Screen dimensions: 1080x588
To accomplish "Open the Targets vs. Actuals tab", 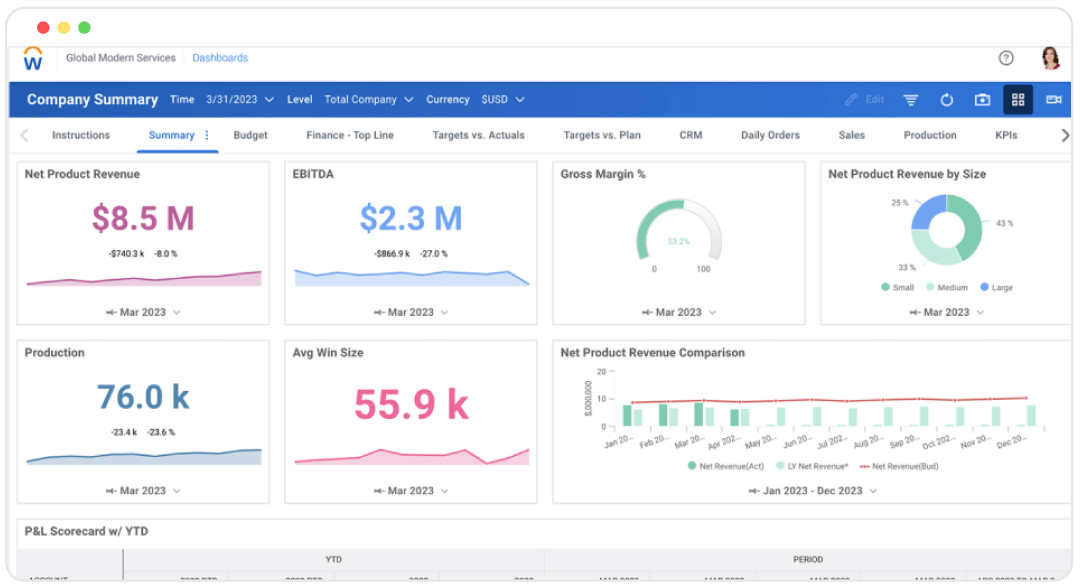I will [478, 135].
